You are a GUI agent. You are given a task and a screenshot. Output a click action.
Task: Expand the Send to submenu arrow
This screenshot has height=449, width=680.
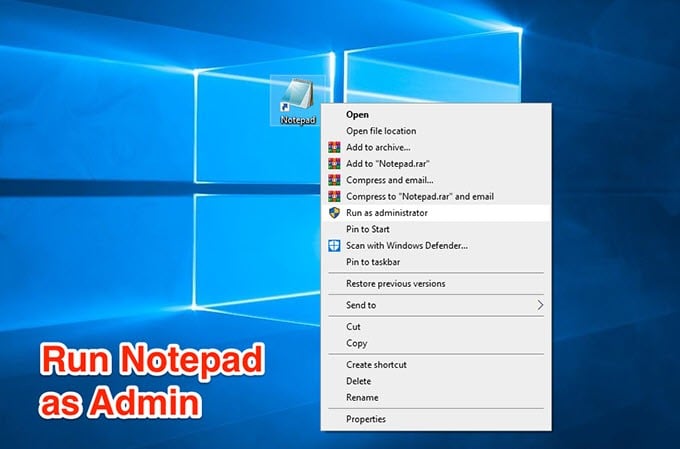[540, 305]
